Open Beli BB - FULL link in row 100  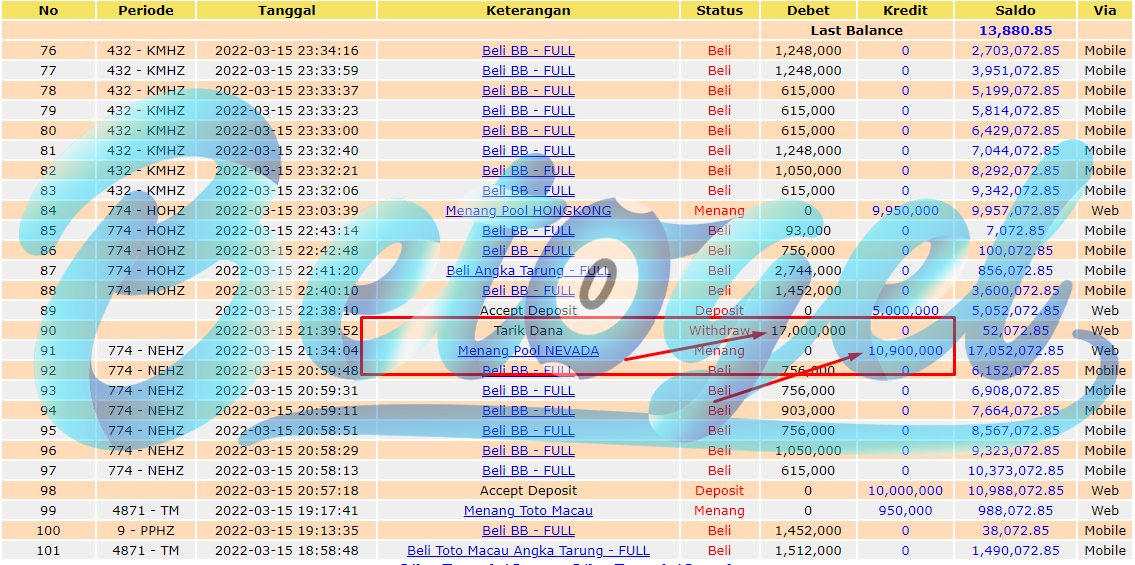click(528, 530)
